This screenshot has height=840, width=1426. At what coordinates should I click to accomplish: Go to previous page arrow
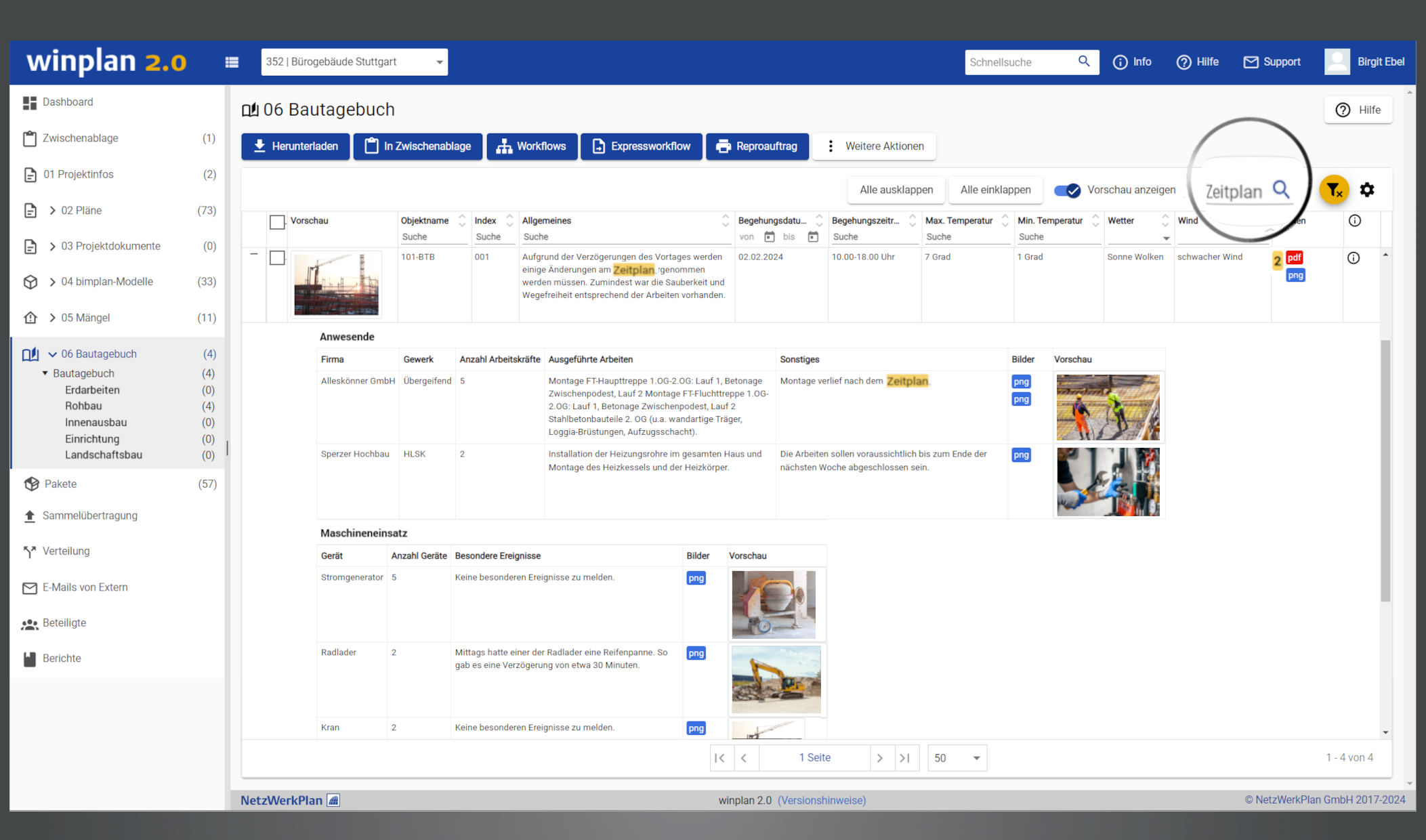[x=745, y=758]
